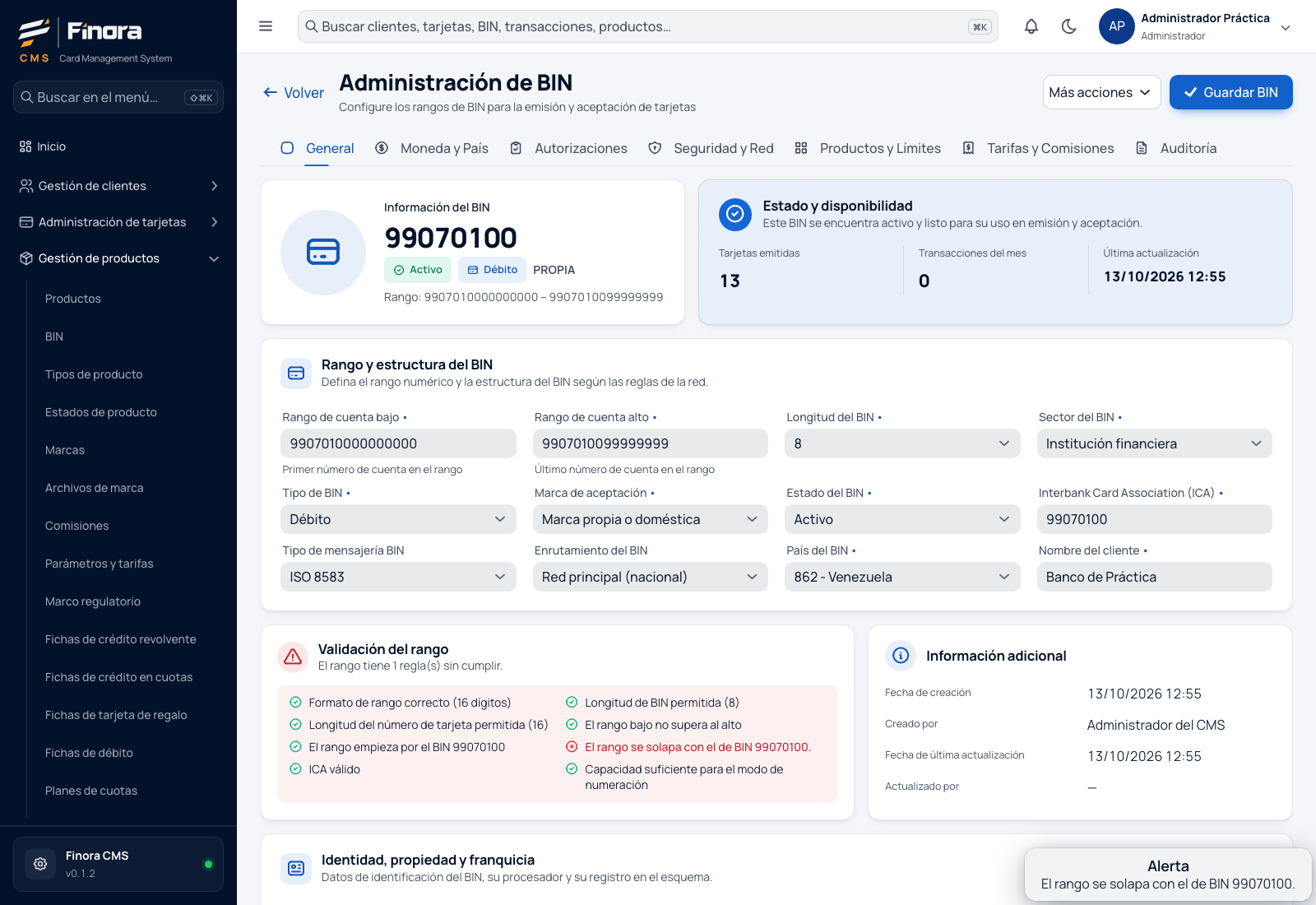Click the Volver back link
The image size is (1316, 905).
(x=294, y=93)
